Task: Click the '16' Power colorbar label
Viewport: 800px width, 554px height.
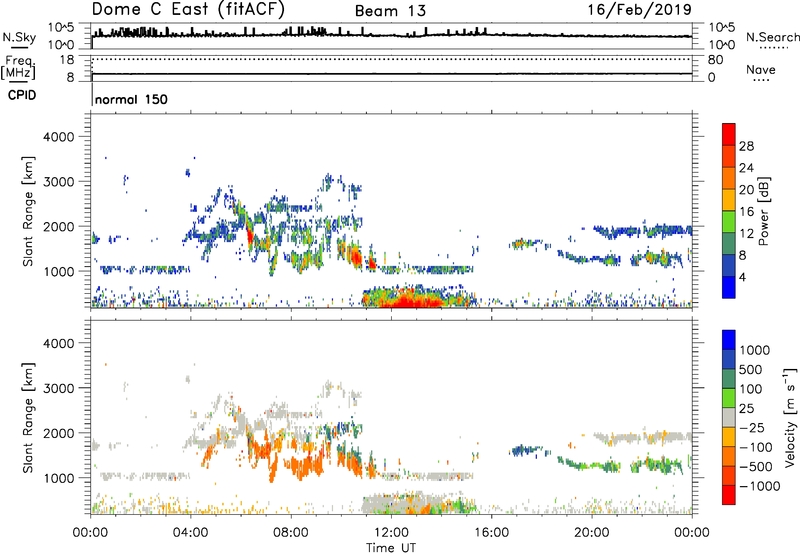Action: point(746,211)
